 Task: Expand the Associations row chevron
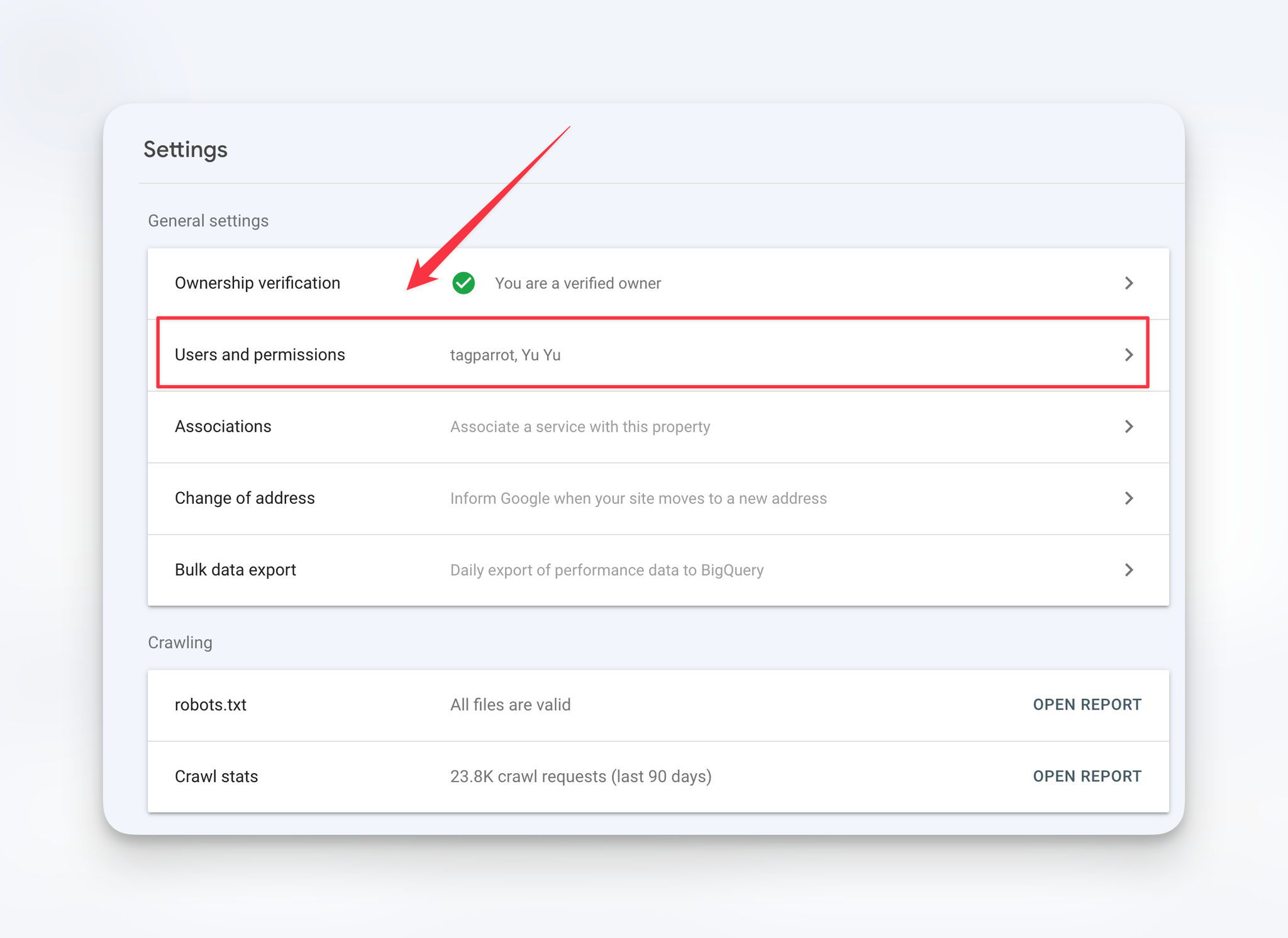pyautogui.click(x=1129, y=427)
